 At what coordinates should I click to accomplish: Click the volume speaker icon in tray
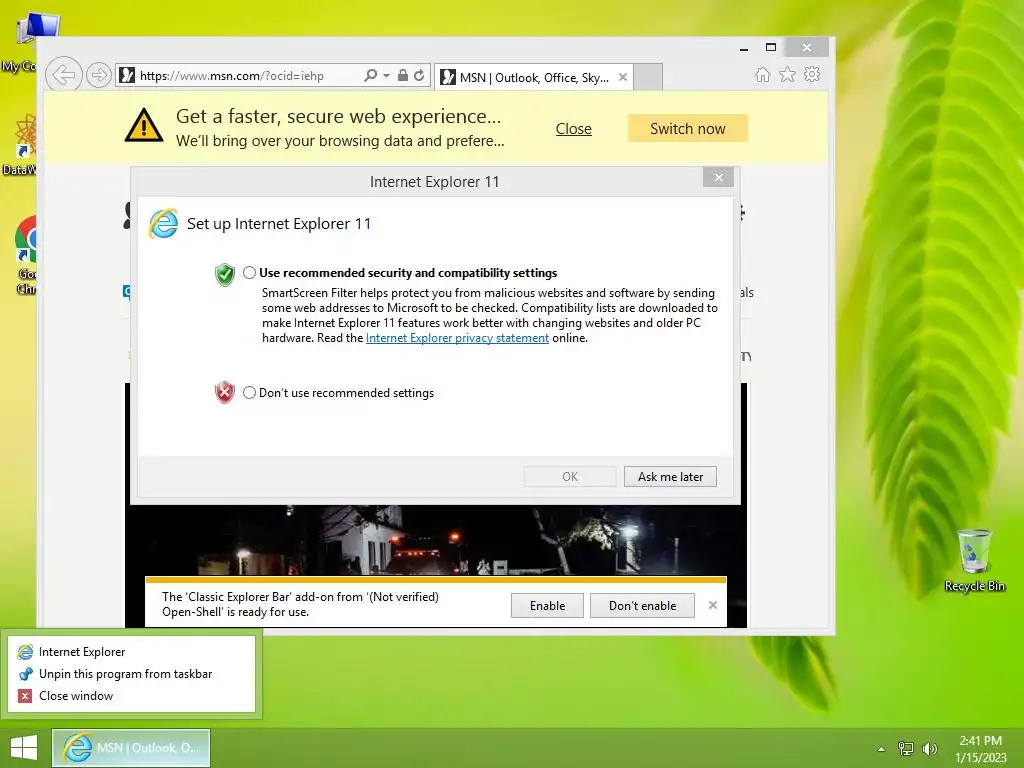coord(929,748)
